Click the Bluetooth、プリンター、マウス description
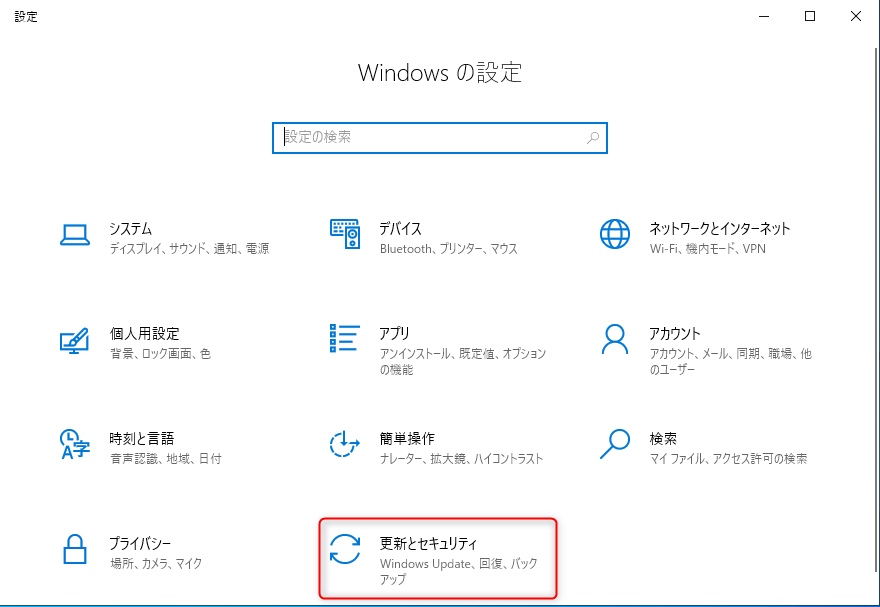Image resolution: width=880 pixels, height=607 pixels. point(448,249)
